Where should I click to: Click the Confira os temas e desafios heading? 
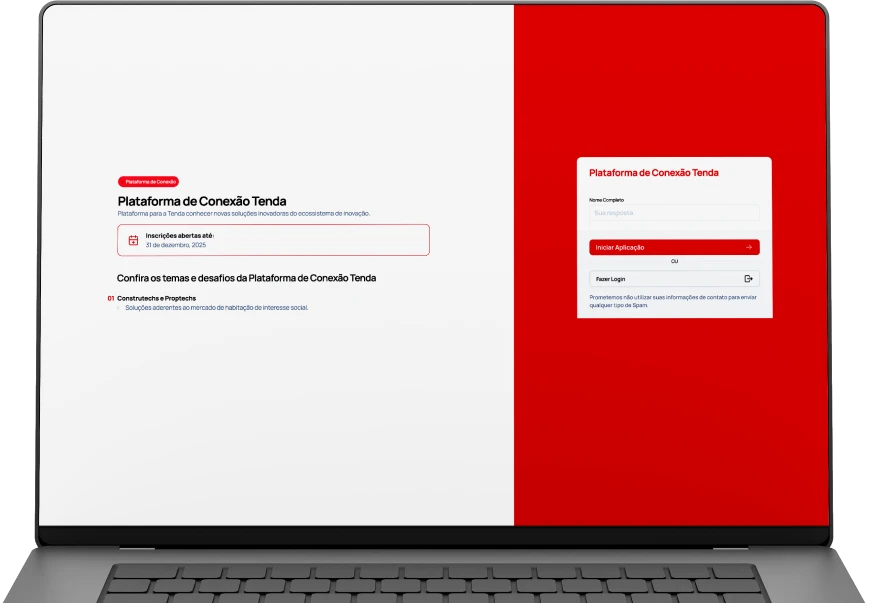246,277
